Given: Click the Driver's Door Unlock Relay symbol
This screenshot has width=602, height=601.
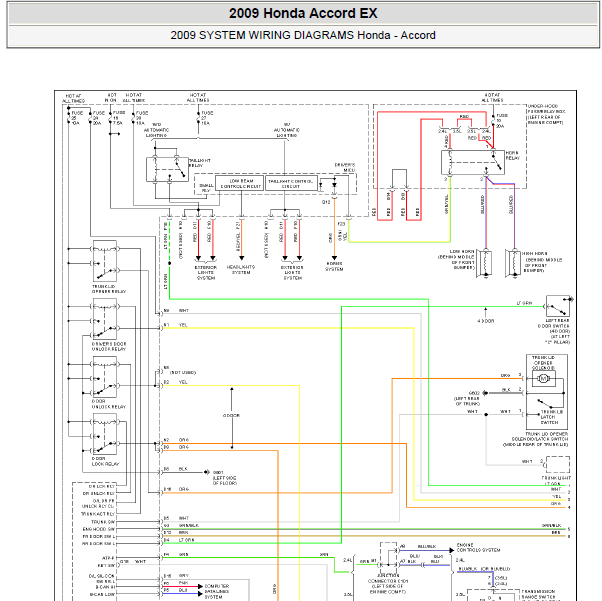Looking at the screenshot, I should pyautogui.click(x=105, y=319).
